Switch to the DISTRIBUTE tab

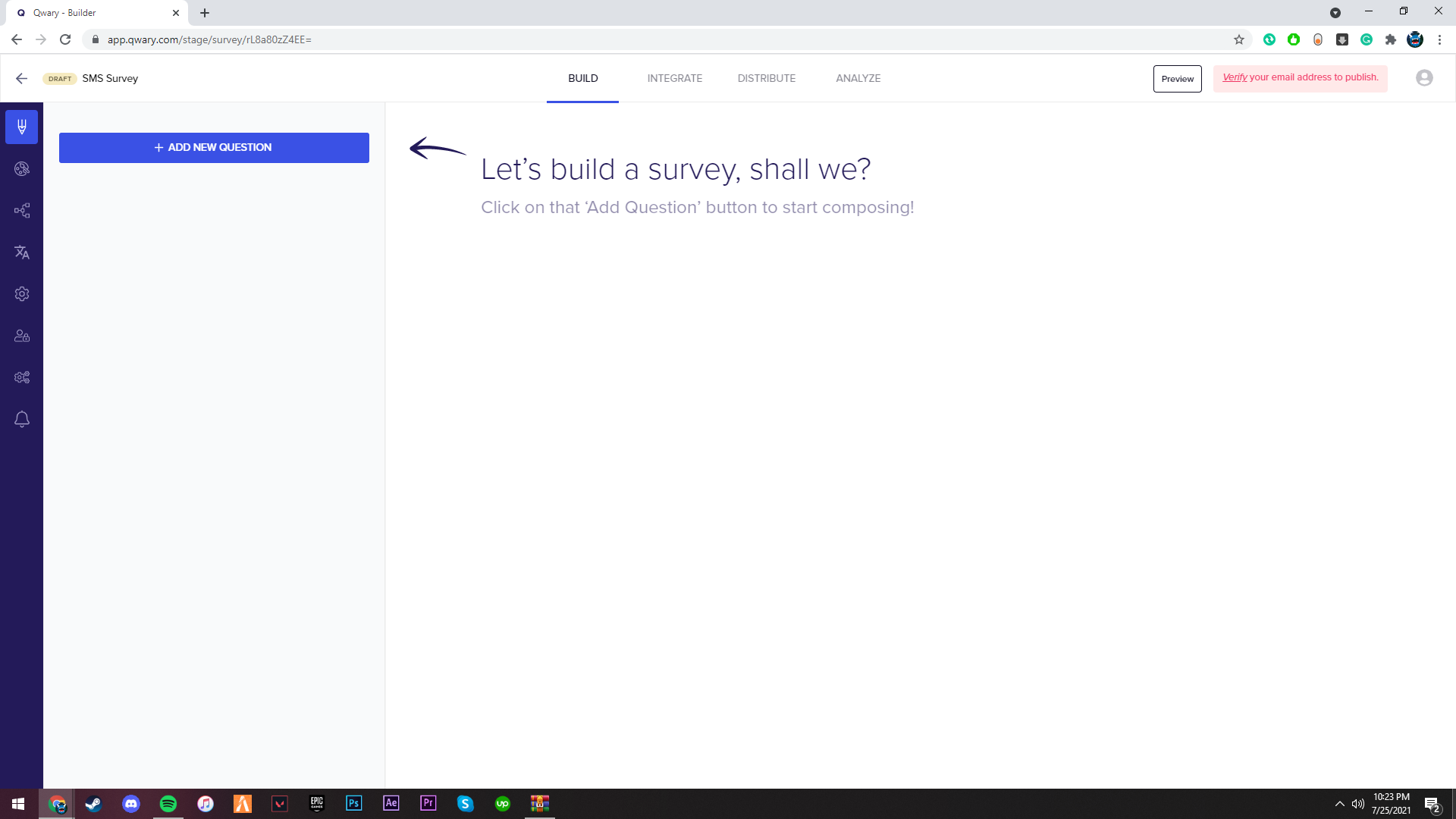click(x=766, y=78)
